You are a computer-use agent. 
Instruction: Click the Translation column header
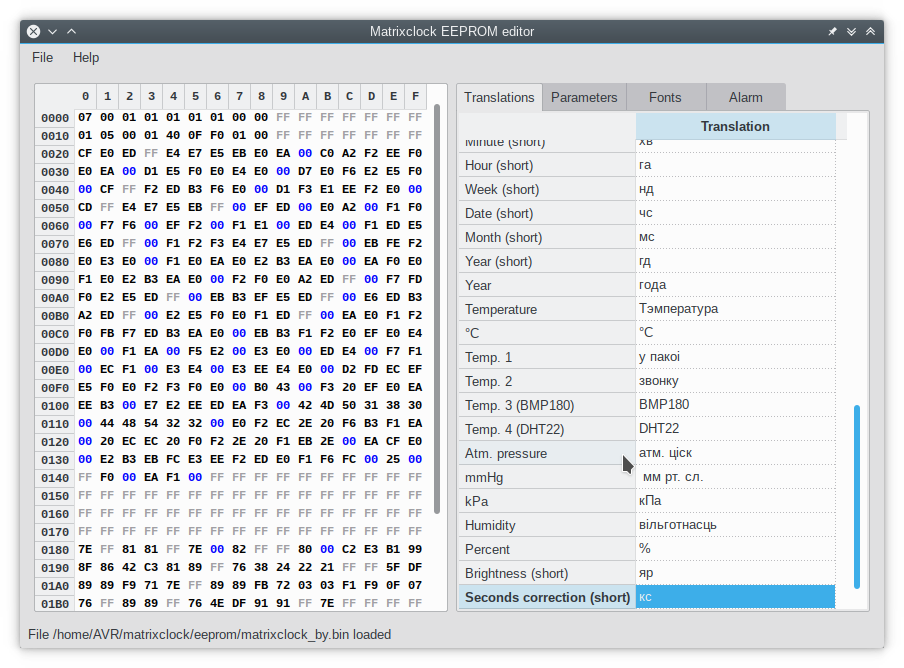tap(735, 126)
